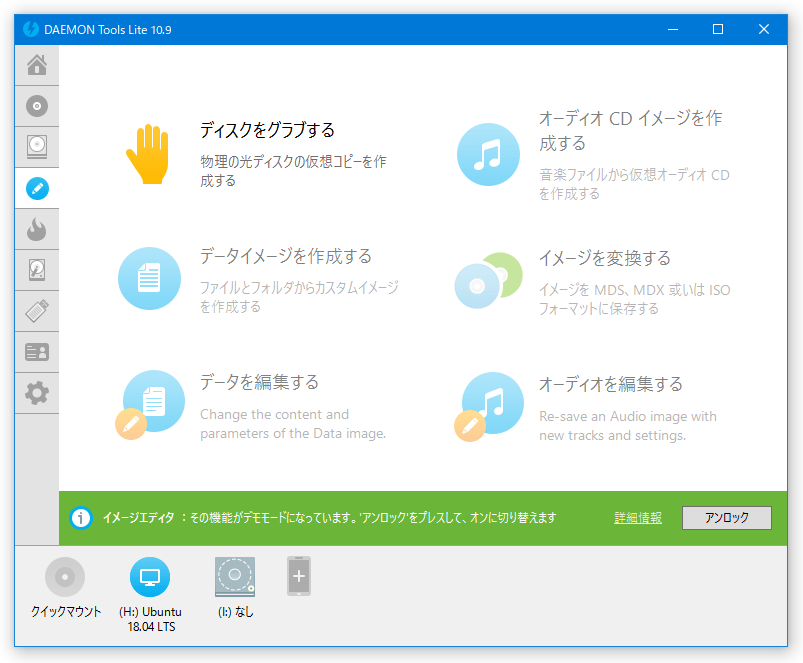This screenshot has width=803, height=663.
Task: Click the (H:) Ubuntu 18.04 LTS label
Action: pyautogui.click(x=151, y=619)
